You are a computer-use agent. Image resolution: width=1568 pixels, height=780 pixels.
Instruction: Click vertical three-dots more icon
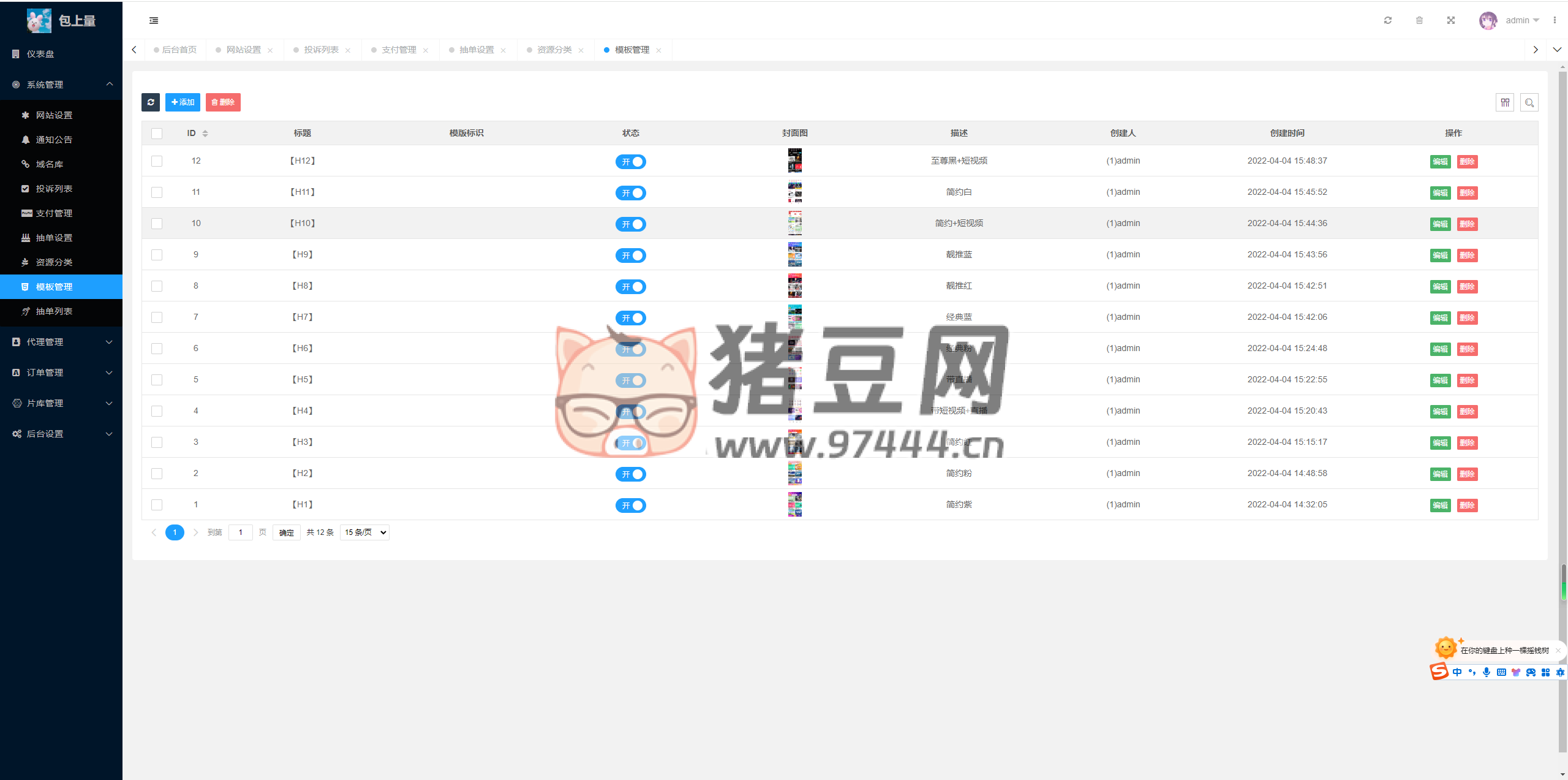click(1555, 20)
